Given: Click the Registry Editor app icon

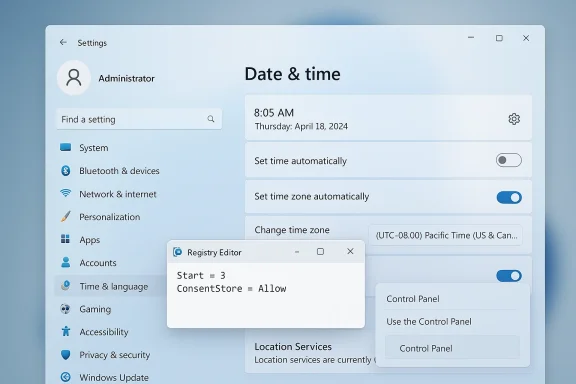Looking at the screenshot, I should click(177, 252).
